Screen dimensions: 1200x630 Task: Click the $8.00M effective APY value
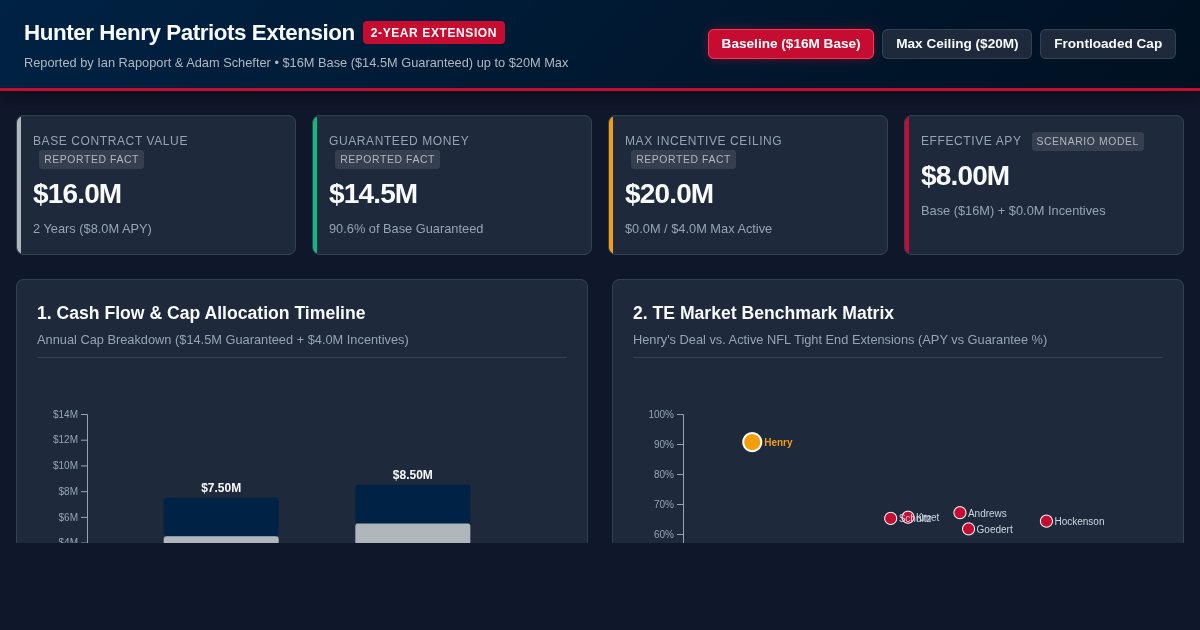pyautogui.click(x=965, y=176)
